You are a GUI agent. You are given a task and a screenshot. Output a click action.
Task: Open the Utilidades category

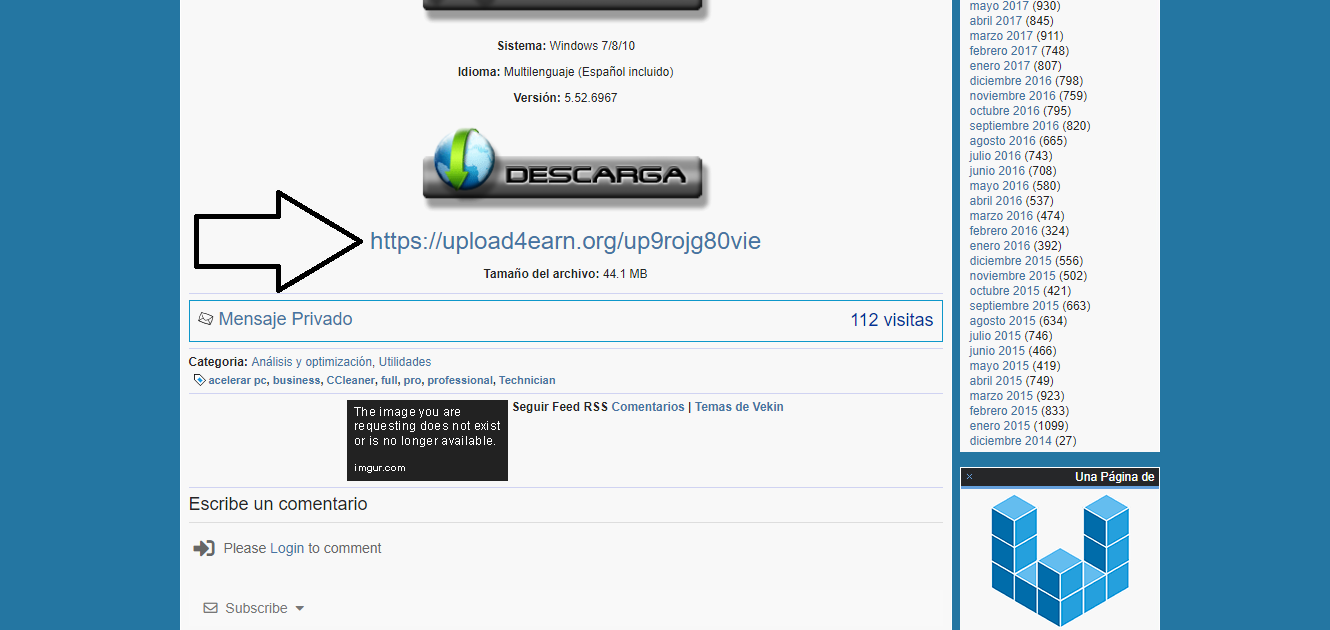tap(404, 361)
